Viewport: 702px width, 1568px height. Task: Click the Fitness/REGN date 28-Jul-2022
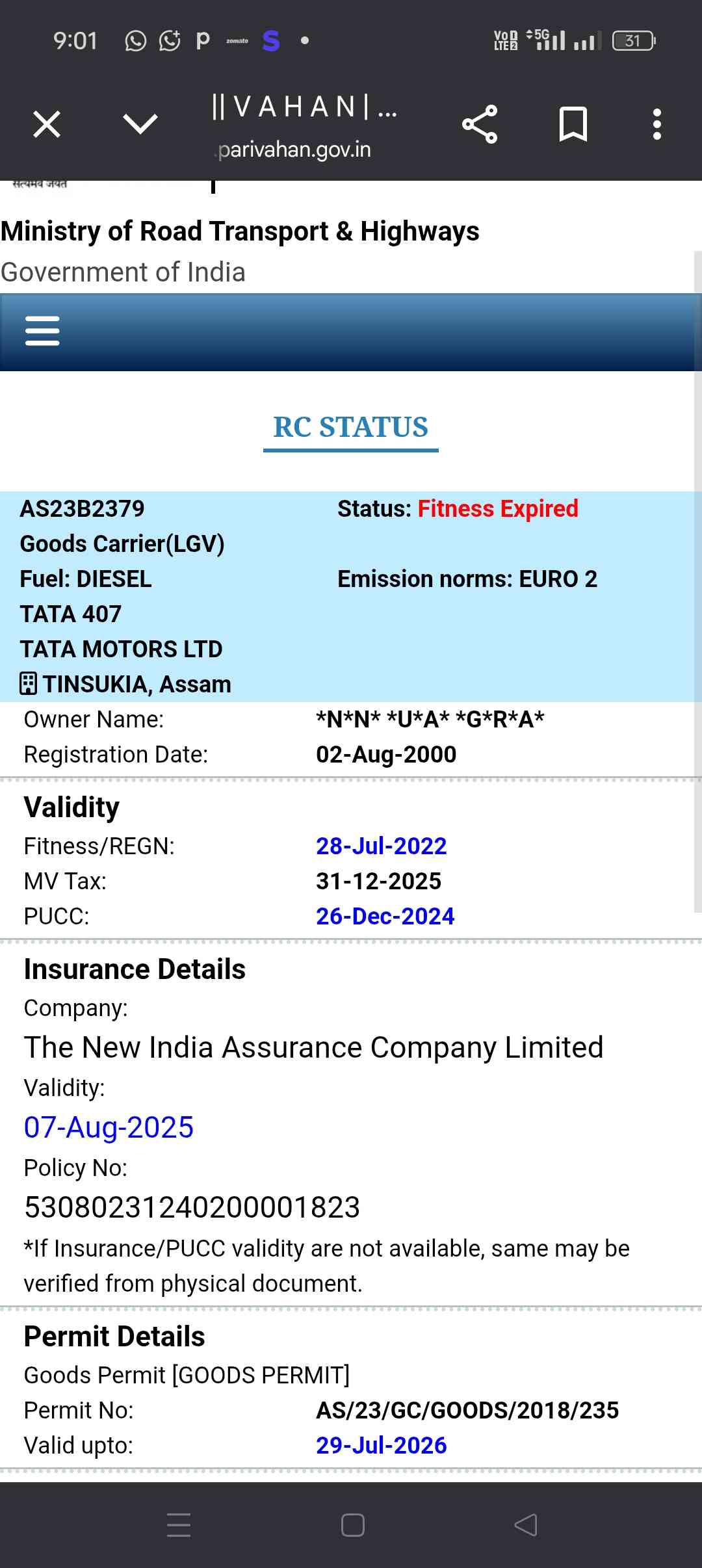(x=381, y=846)
